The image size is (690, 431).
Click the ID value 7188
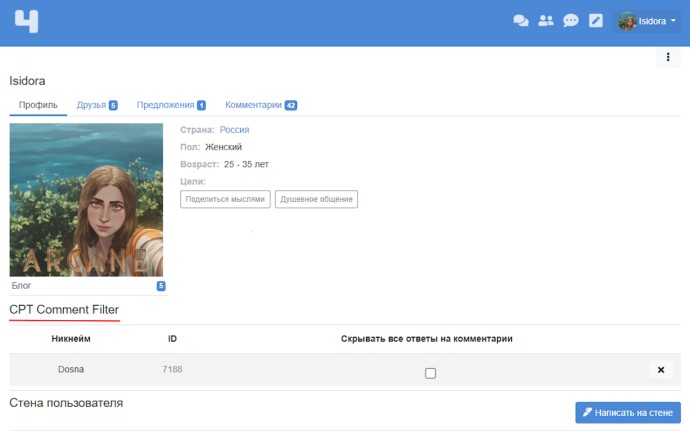172,369
